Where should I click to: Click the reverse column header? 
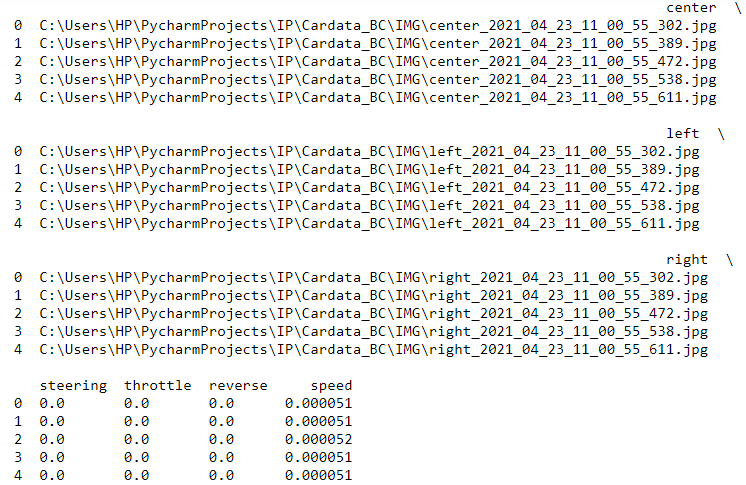click(238, 386)
